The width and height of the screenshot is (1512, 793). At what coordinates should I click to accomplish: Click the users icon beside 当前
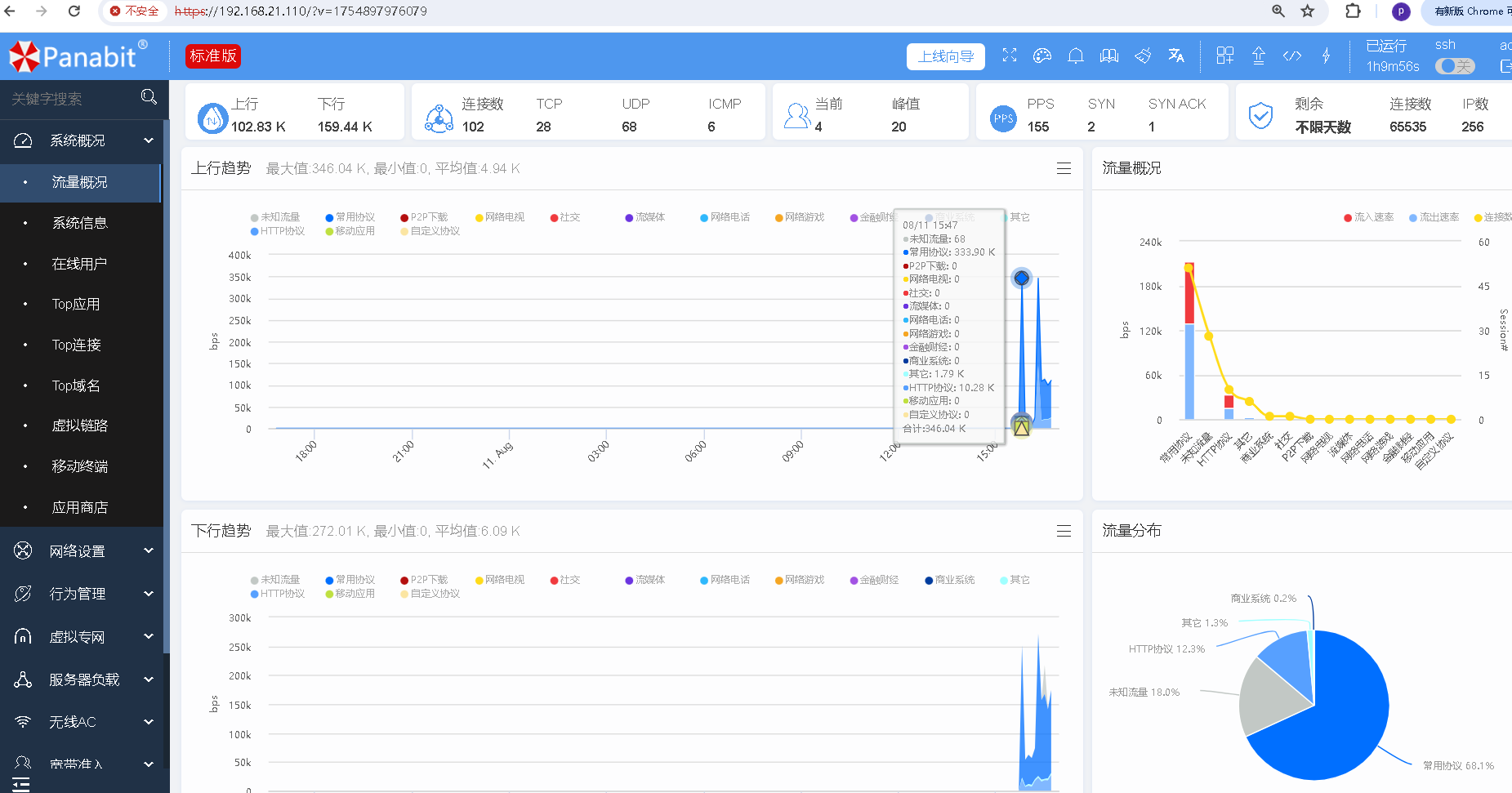[x=797, y=116]
